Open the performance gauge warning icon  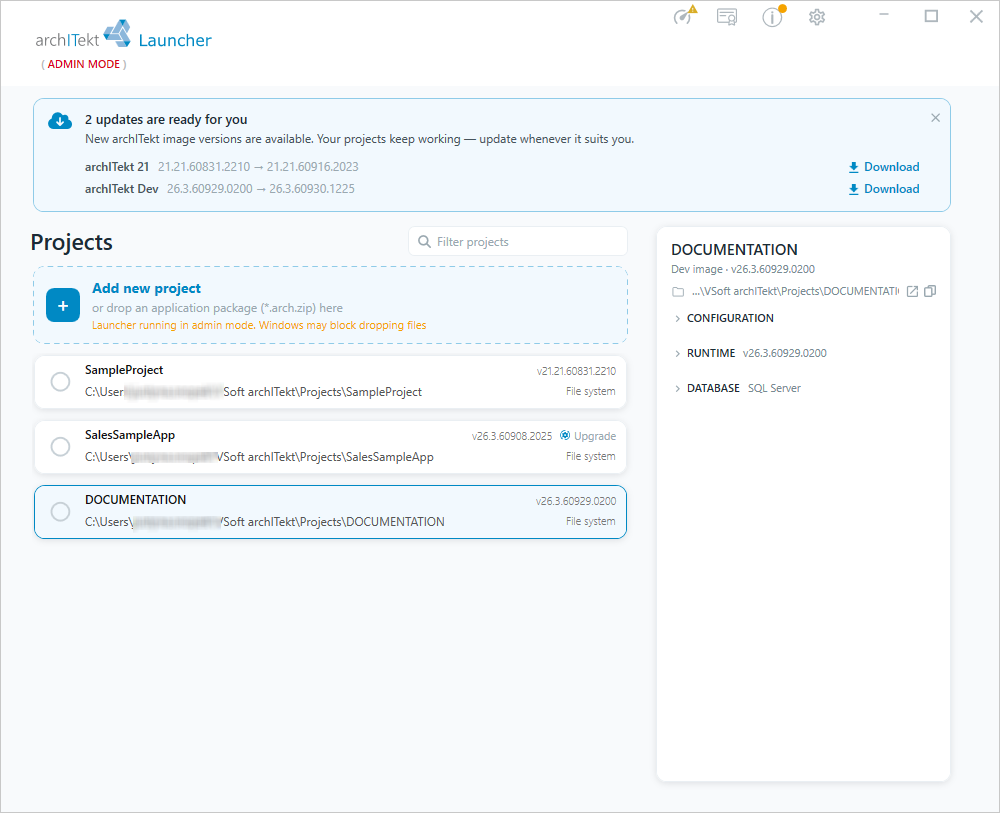pyautogui.click(x=685, y=15)
